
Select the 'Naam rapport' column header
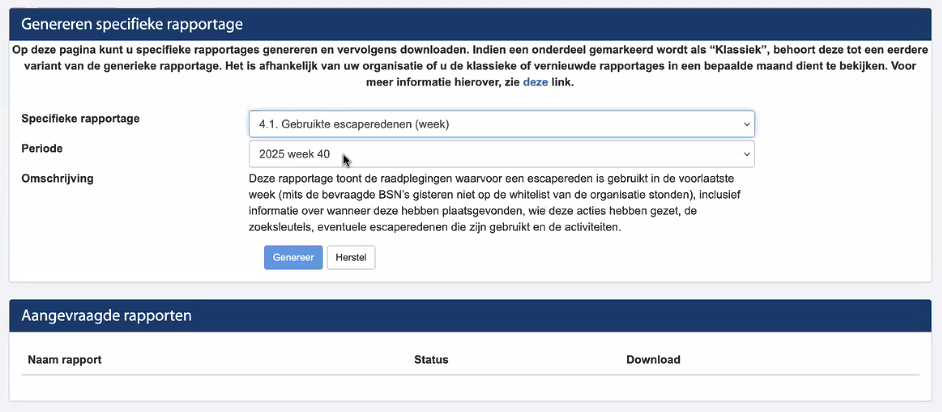tap(65, 360)
